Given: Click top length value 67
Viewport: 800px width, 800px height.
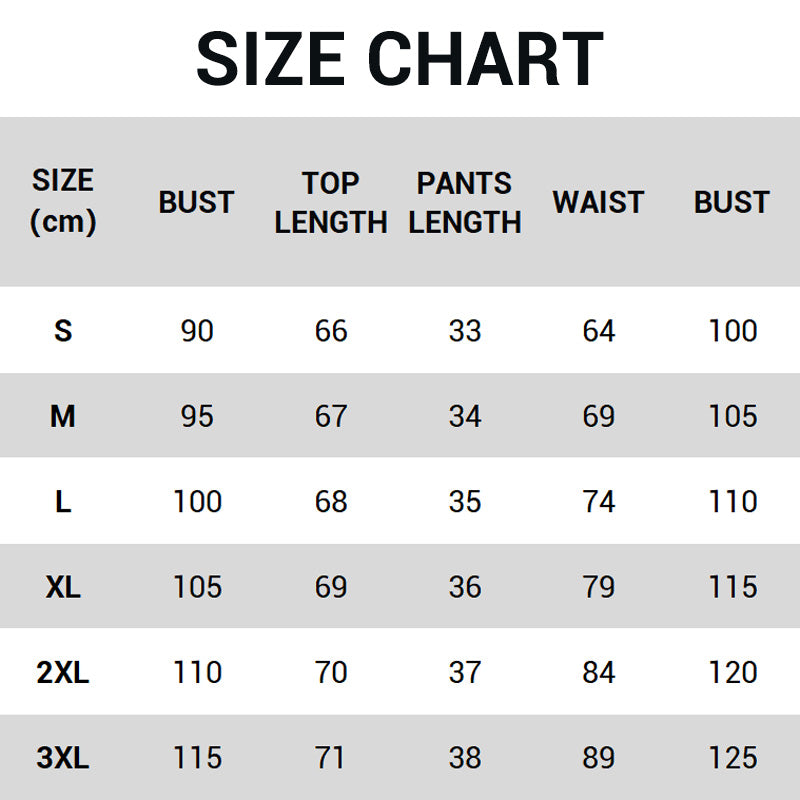Looking at the screenshot, I should point(331,416).
